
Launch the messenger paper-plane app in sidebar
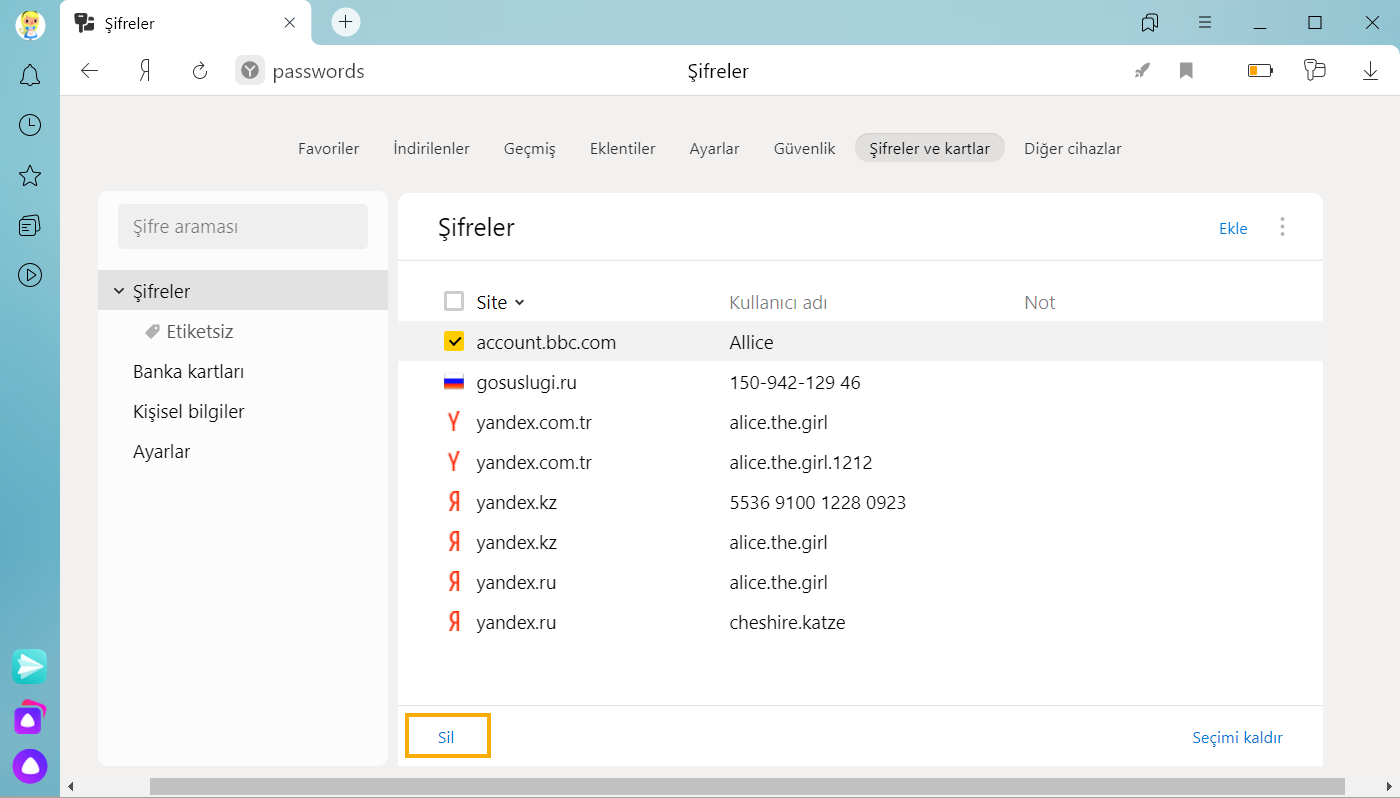pos(30,666)
